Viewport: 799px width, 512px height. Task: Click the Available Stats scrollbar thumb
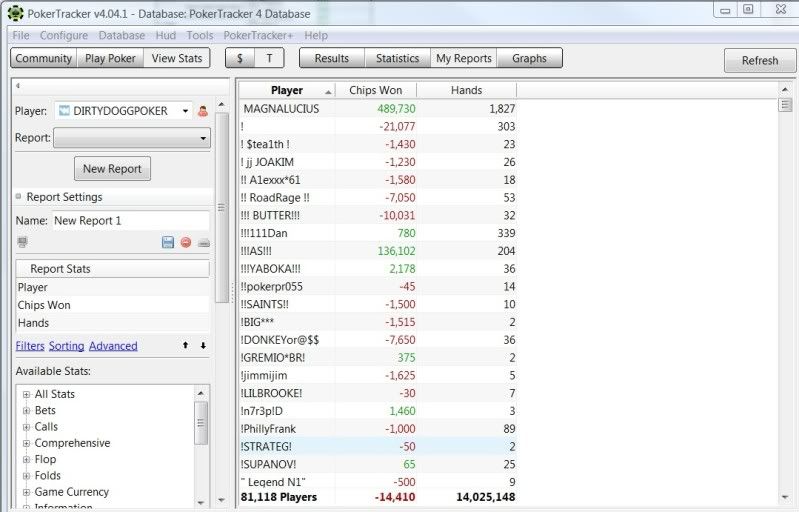pos(201,423)
